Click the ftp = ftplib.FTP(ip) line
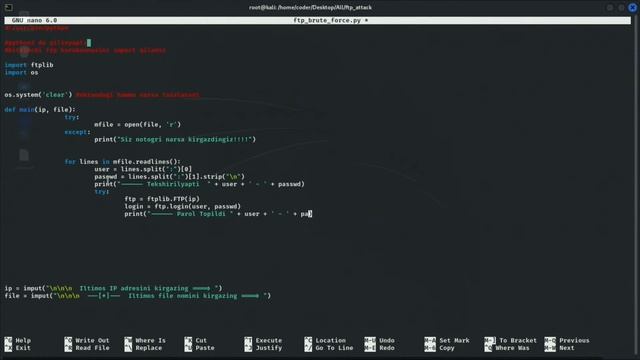This screenshot has width=640, height=360. (x=162, y=199)
